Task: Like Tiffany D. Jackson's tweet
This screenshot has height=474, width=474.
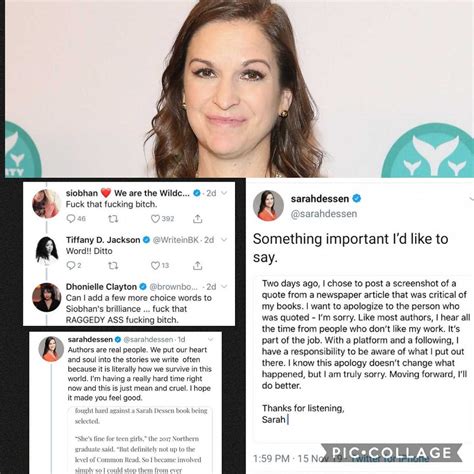Action: pyautogui.click(x=155, y=265)
